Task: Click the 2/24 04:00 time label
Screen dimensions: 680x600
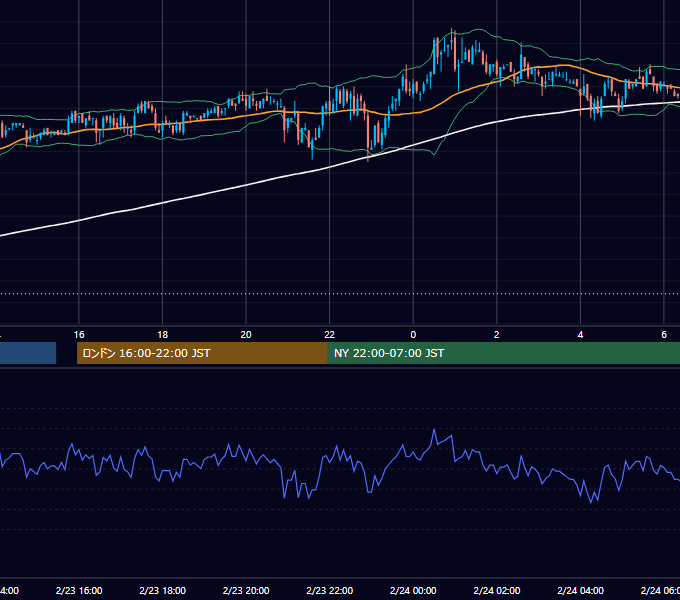Action: [580, 590]
